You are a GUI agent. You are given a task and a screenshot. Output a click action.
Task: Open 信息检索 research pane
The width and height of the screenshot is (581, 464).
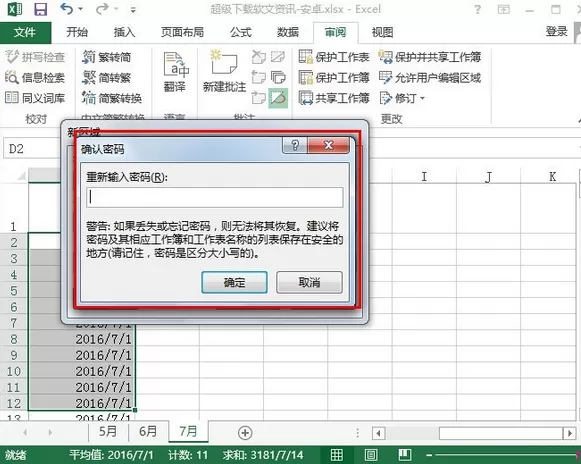tap(35, 77)
